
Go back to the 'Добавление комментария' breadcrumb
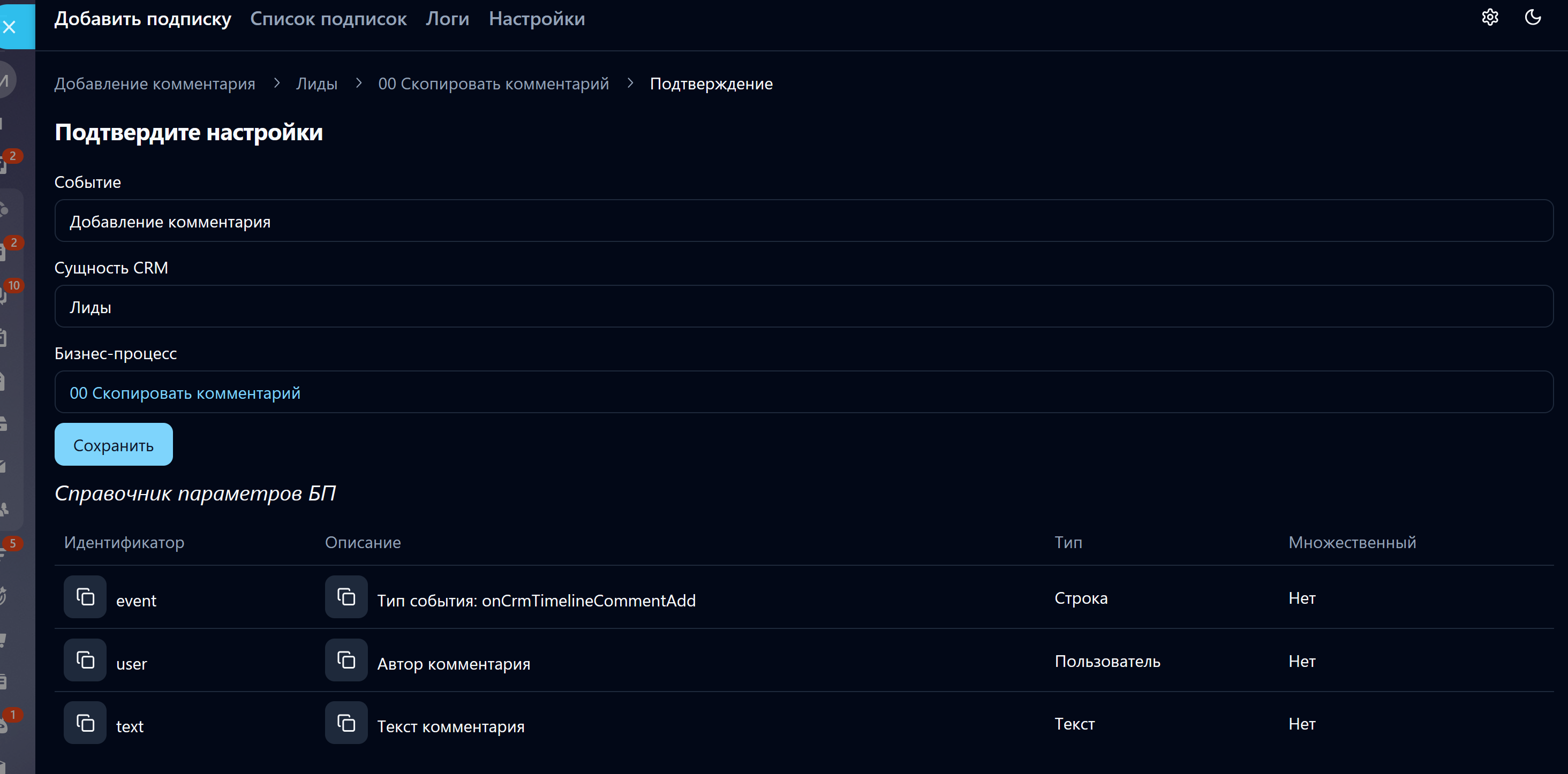point(155,84)
